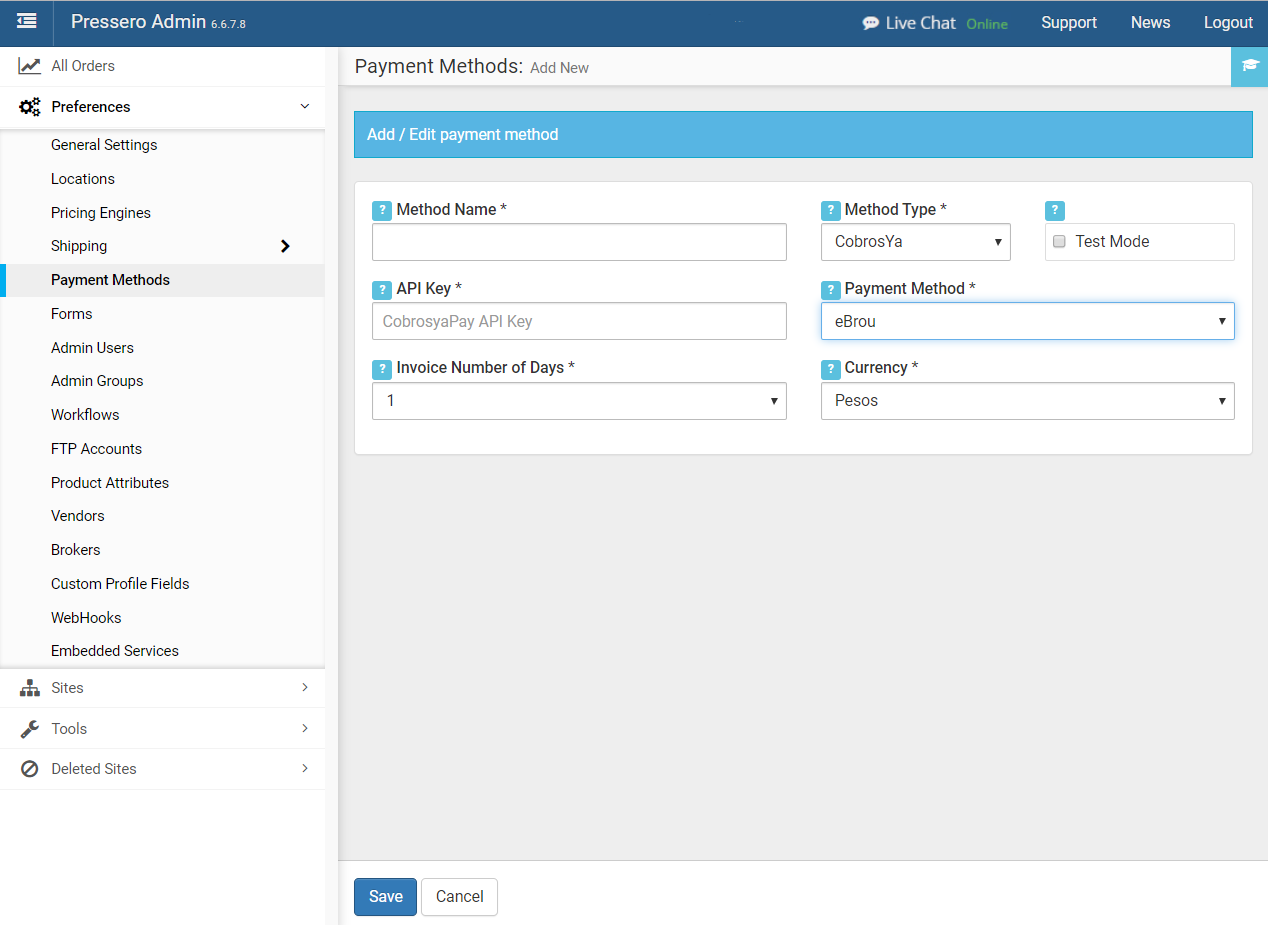Open the Invoice Number of Days dropdown

coord(579,401)
